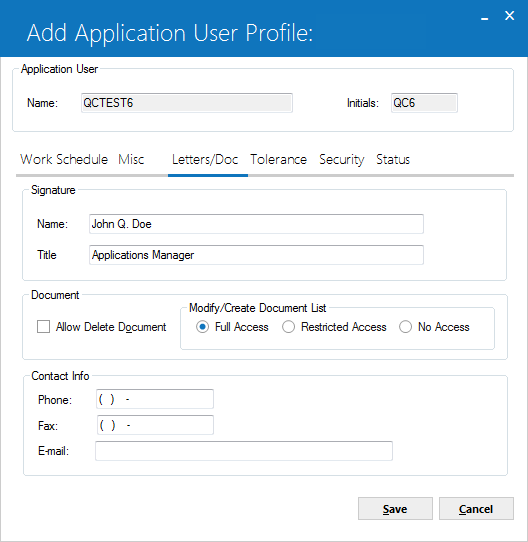This screenshot has height=542, width=528.
Task: Close the Add Application User Profile dialog
Action: tap(509, 16)
